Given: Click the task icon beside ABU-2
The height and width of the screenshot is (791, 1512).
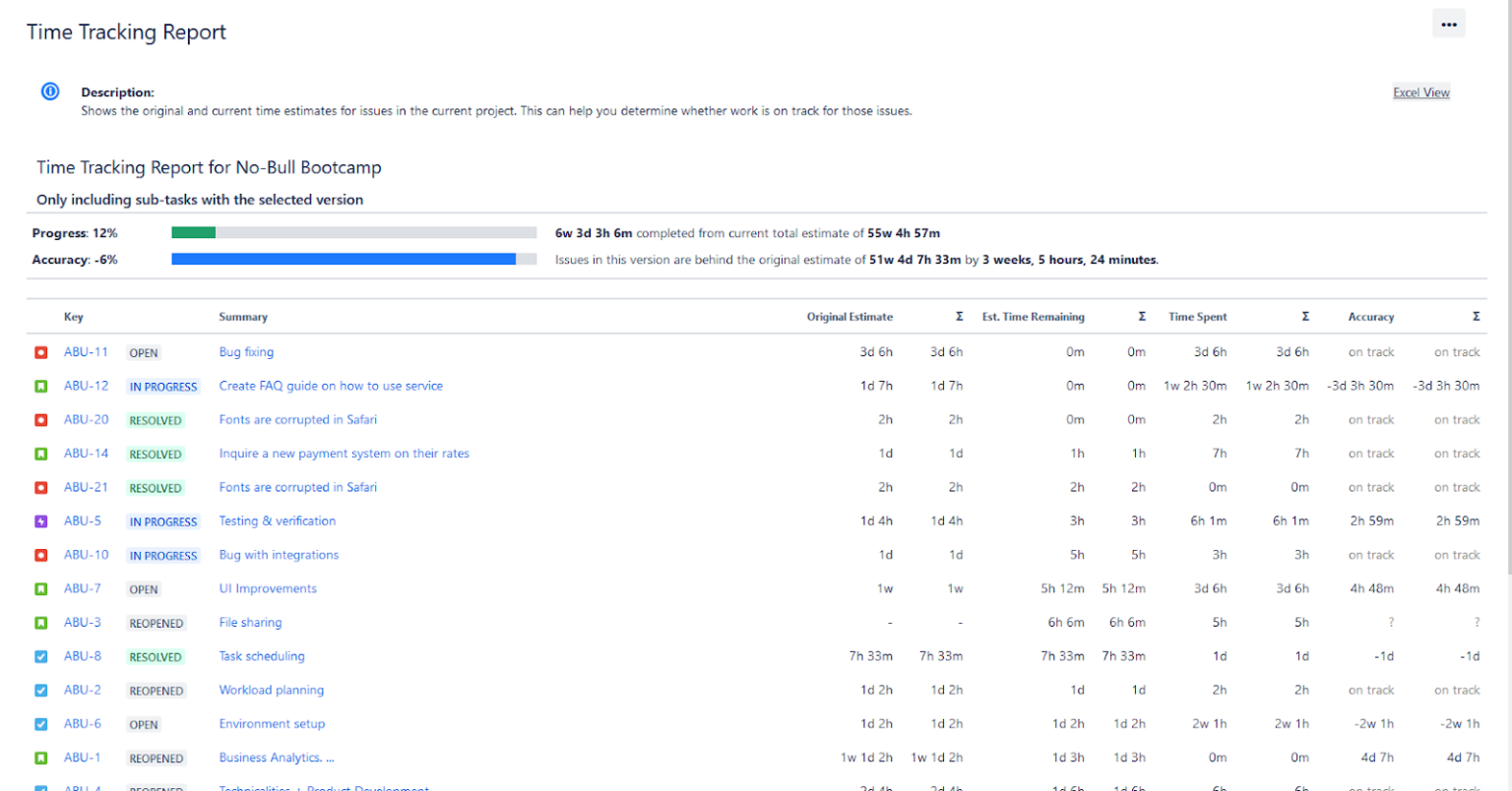Looking at the screenshot, I should [41, 690].
